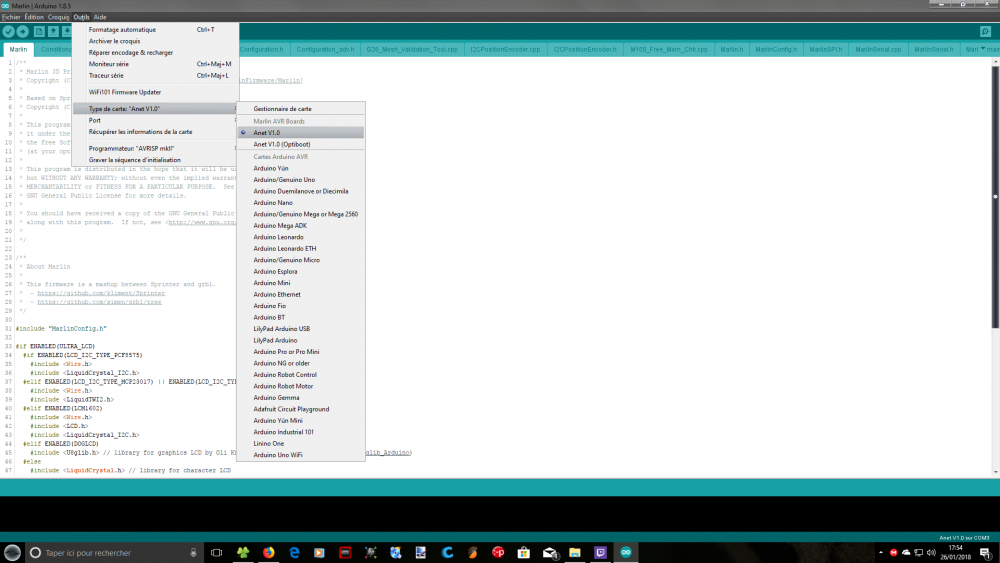The width and height of the screenshot is (1000, 563).
Task: Select Arduino Leonardo ETH board
Action: [x=300, y=249]
